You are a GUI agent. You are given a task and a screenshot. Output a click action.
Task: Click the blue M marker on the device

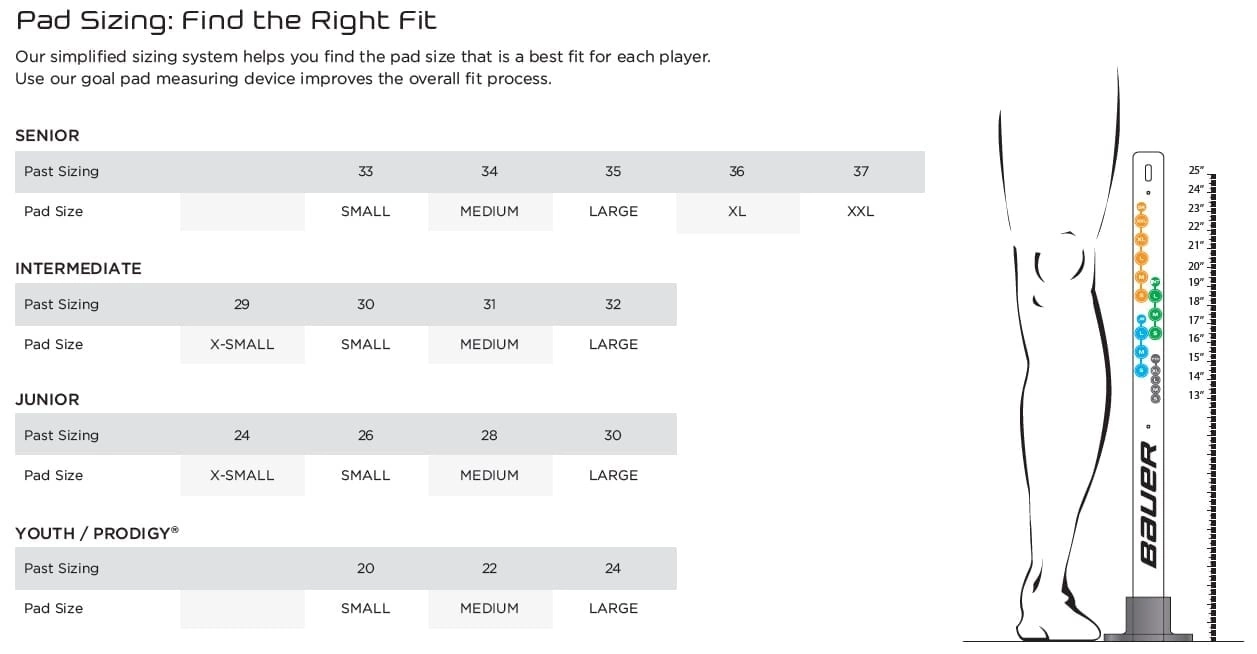click(x=1141, y=351)
